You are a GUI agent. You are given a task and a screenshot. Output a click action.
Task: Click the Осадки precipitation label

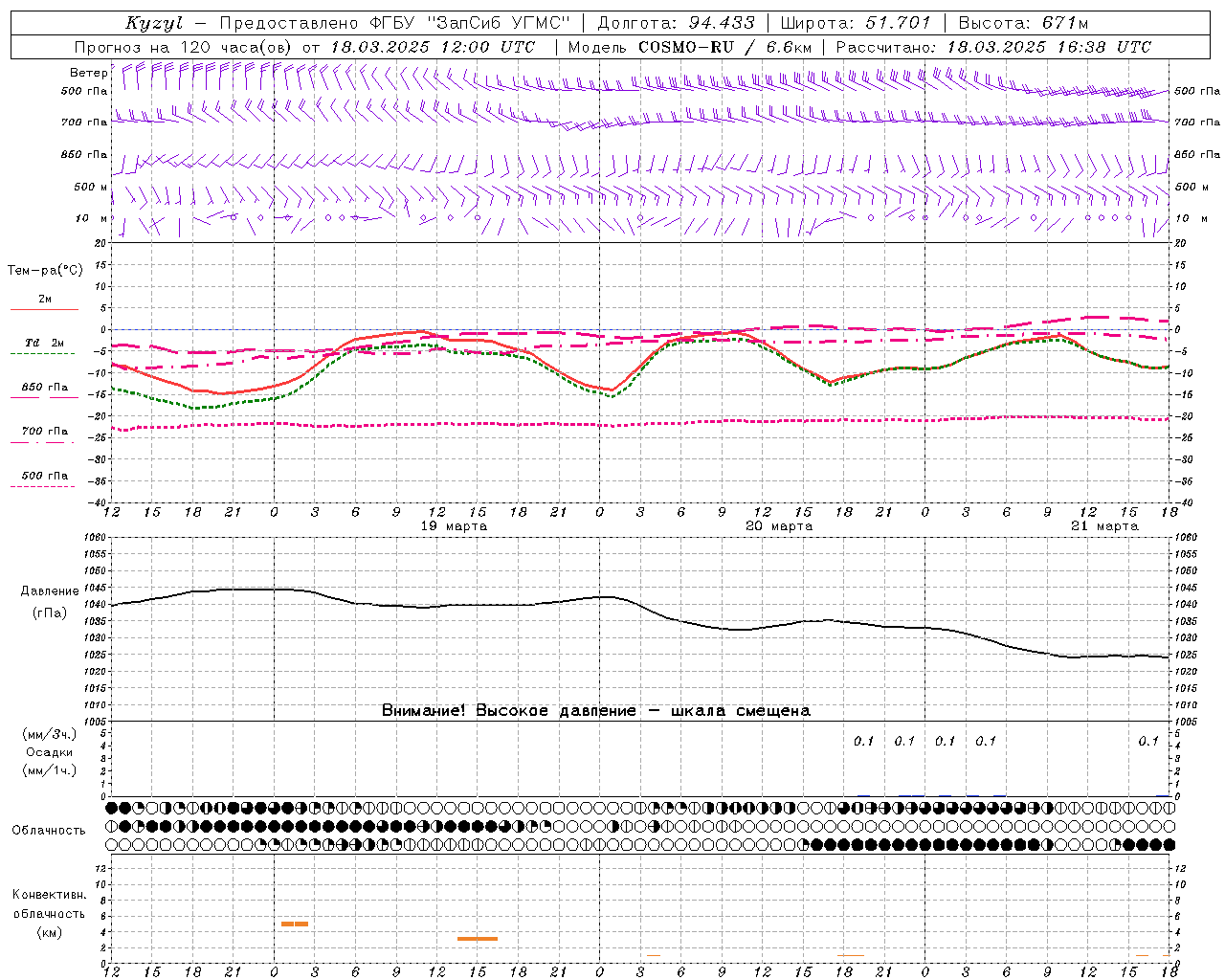(50, 752)
